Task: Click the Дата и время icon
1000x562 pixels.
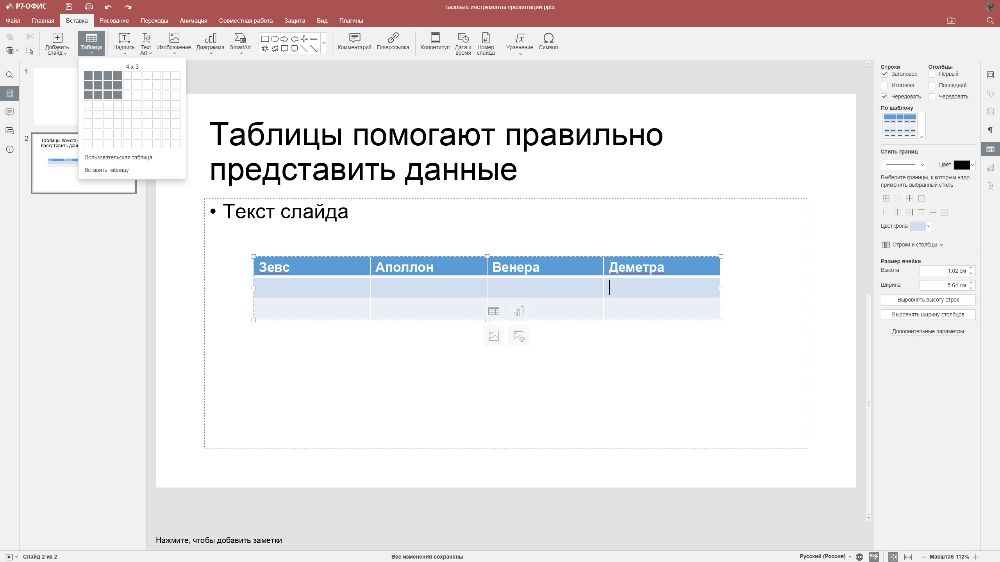Action: 463,41
